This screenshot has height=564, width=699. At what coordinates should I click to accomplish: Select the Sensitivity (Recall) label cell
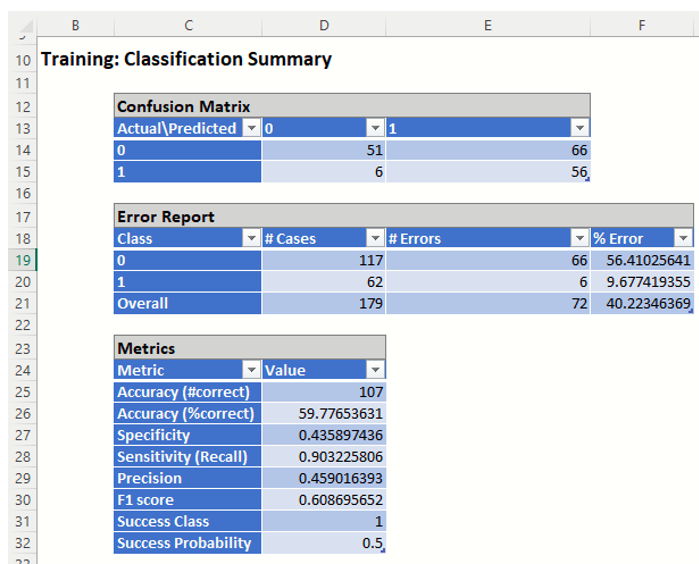187,457
